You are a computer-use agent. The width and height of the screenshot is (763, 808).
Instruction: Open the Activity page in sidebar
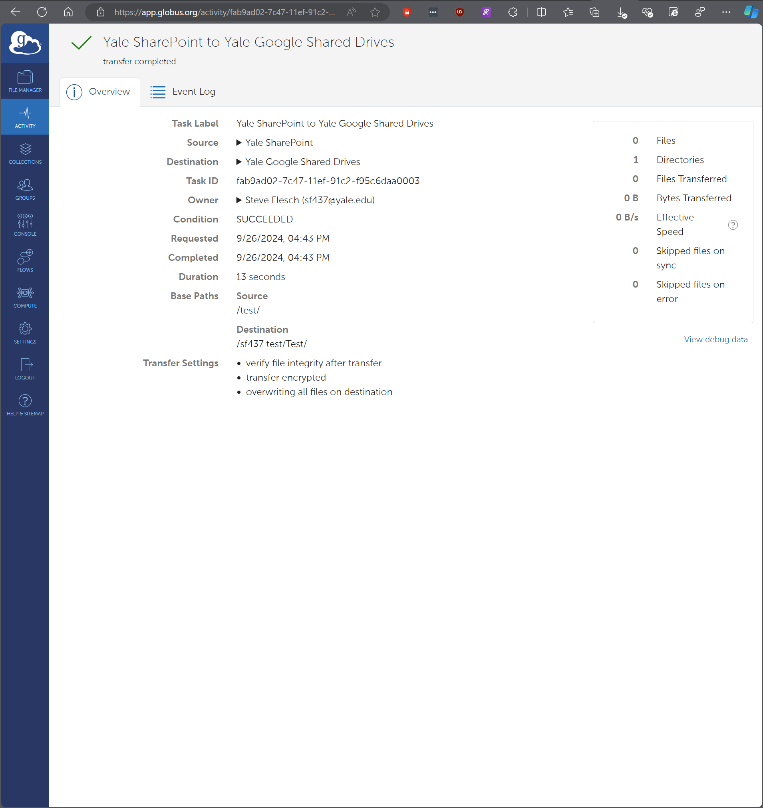point(24,117)
